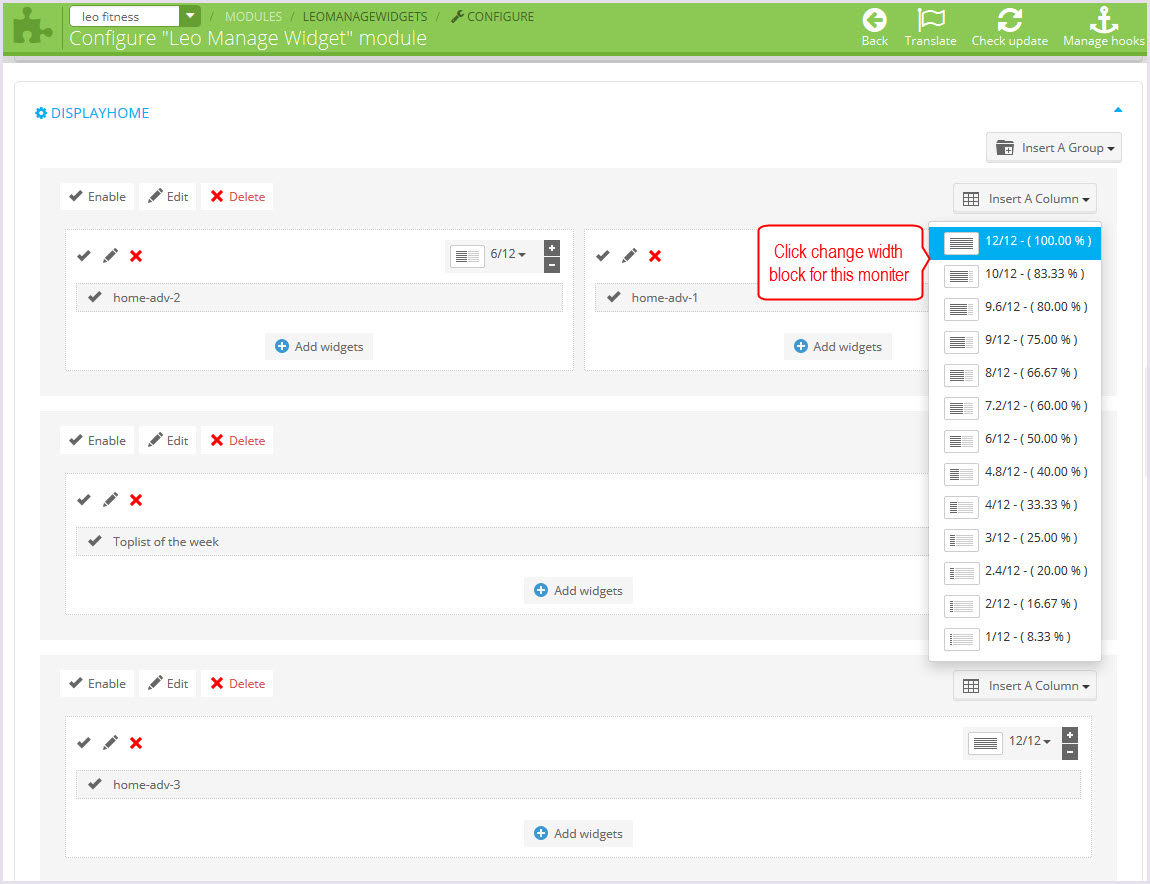The height and width of the screenshot is (884, 1150).
Task: Click Edit button of third group
Action: click(168, 683)
